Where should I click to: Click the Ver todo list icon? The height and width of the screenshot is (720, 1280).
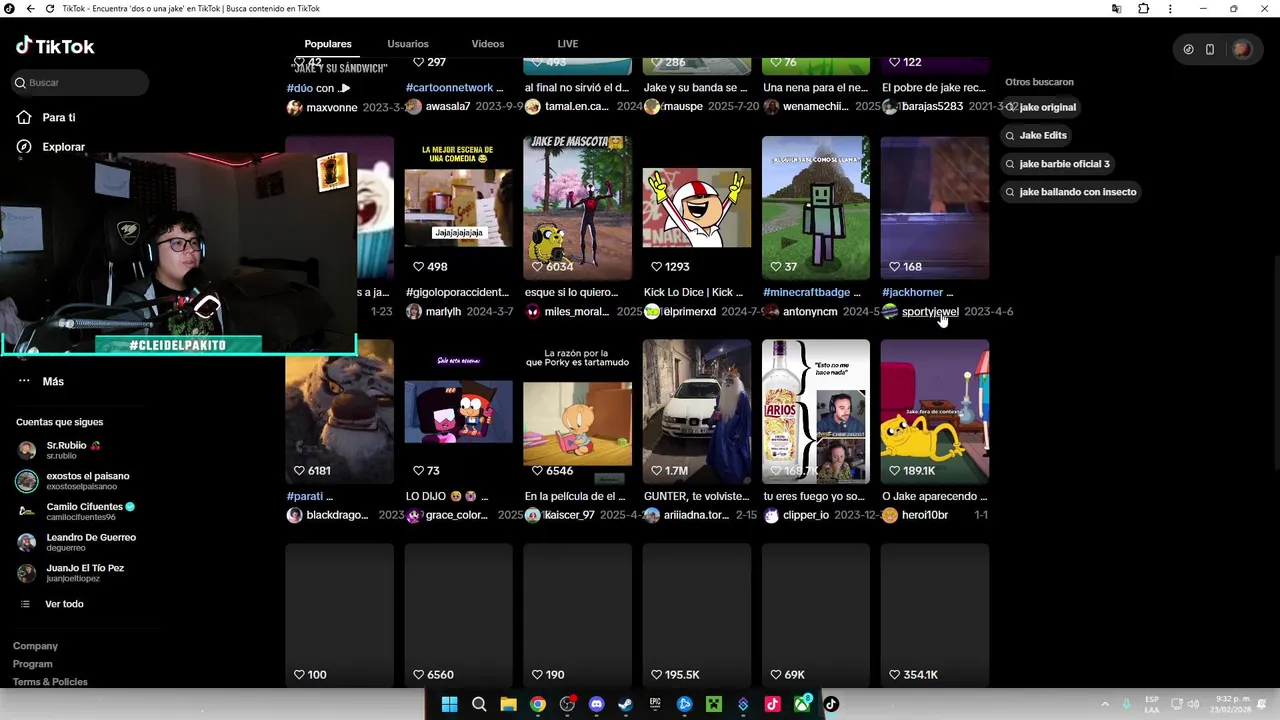click(25, 604)
